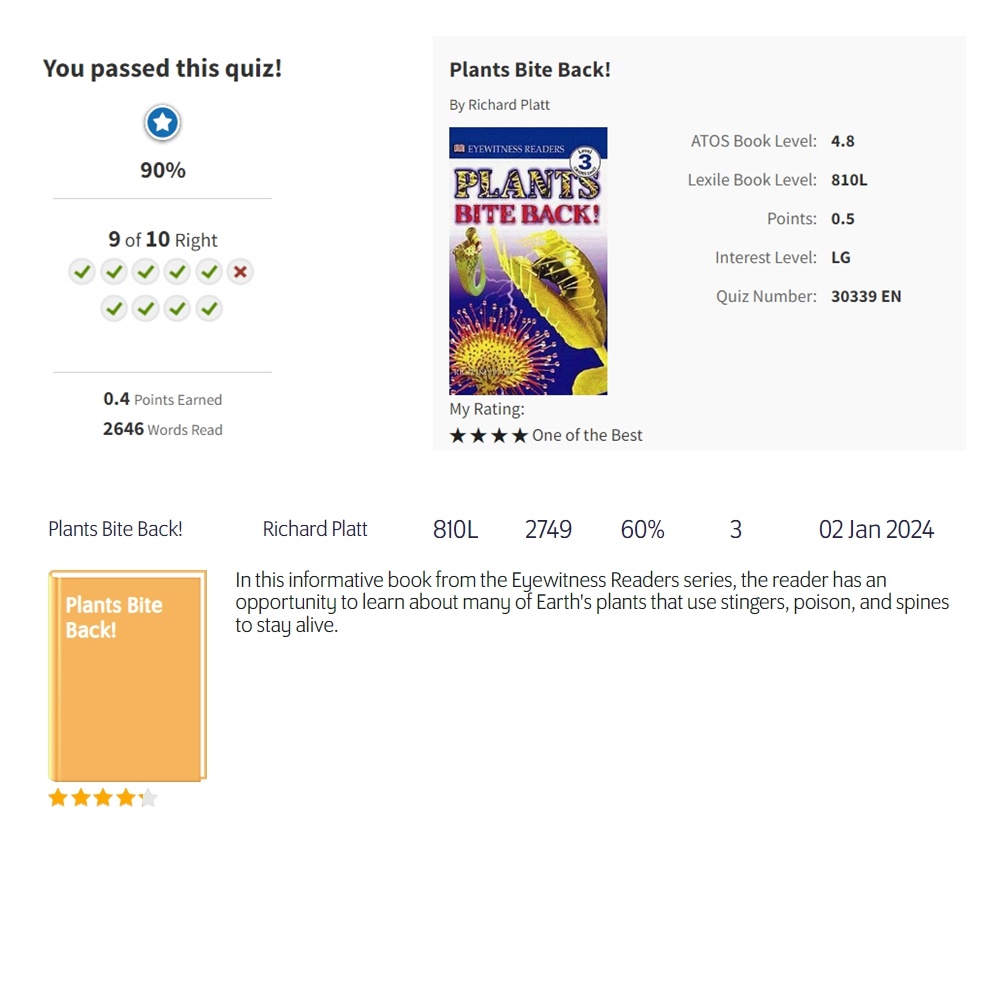The height and width of the screenshot is (981, 981).
Task: Click the 60% score in the row
Action: (643, 530)
